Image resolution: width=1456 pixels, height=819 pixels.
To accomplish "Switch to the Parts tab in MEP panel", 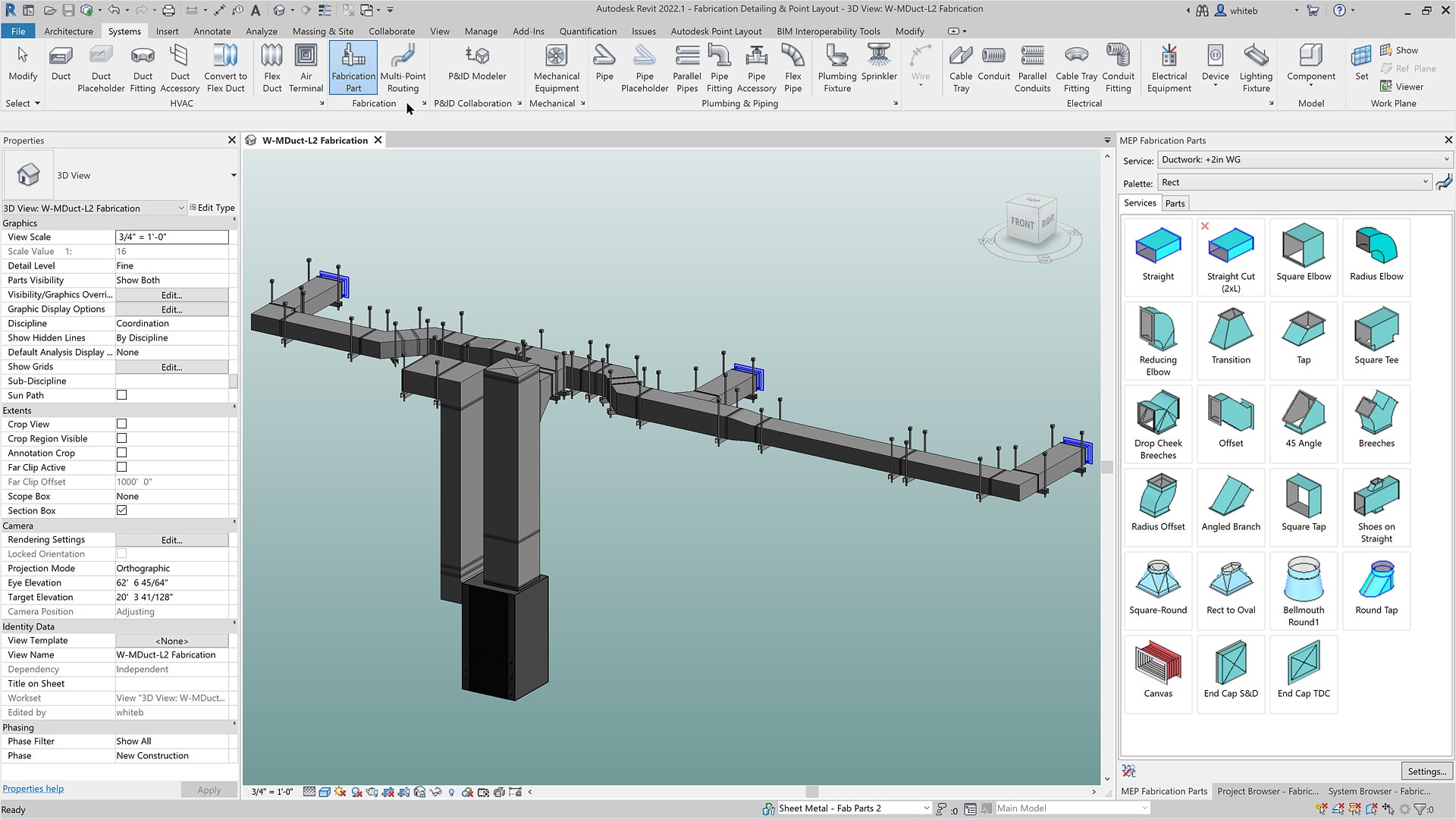I will tap(1175, 203).
